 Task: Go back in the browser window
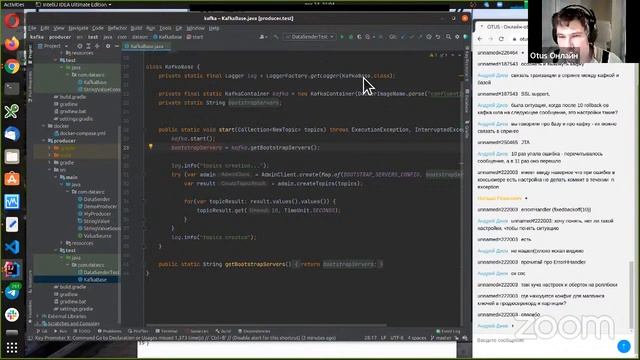click(480, 39)
